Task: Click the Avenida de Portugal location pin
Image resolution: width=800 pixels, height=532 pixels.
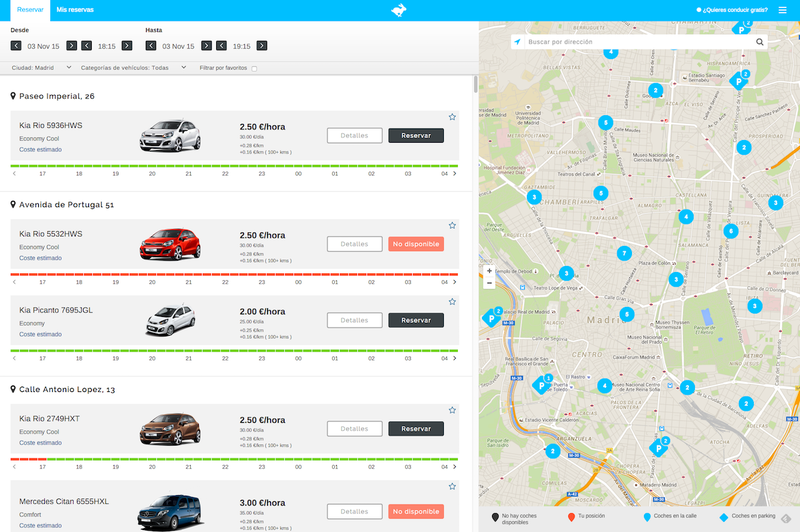Action: point(13,205)
